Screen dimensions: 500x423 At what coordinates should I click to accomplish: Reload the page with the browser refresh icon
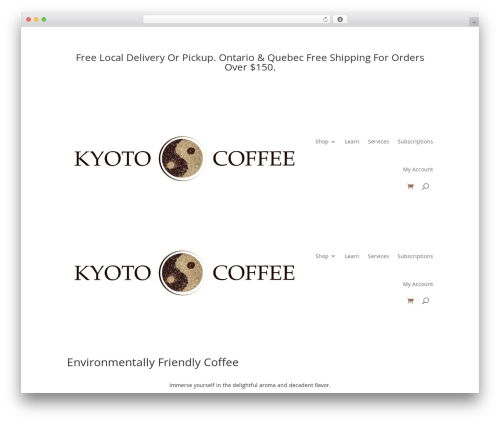coord(325,20)
